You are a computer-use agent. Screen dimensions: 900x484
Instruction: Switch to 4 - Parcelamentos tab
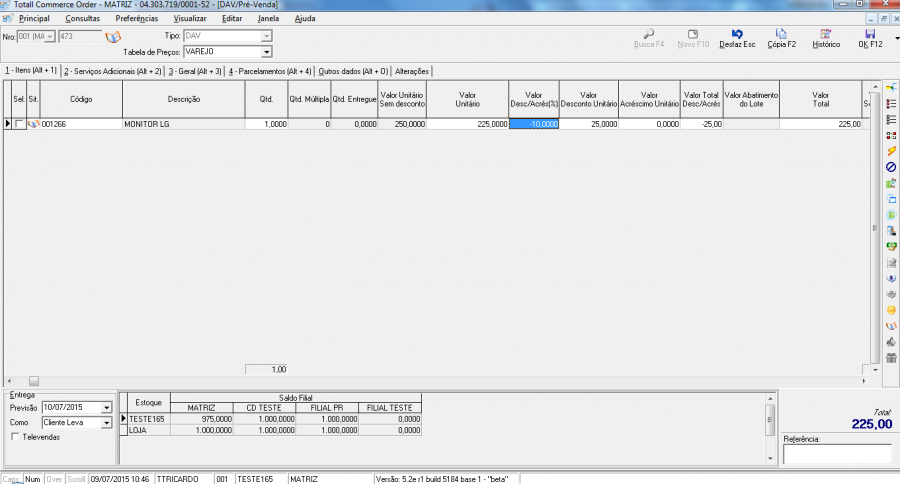tap(270, 71)
